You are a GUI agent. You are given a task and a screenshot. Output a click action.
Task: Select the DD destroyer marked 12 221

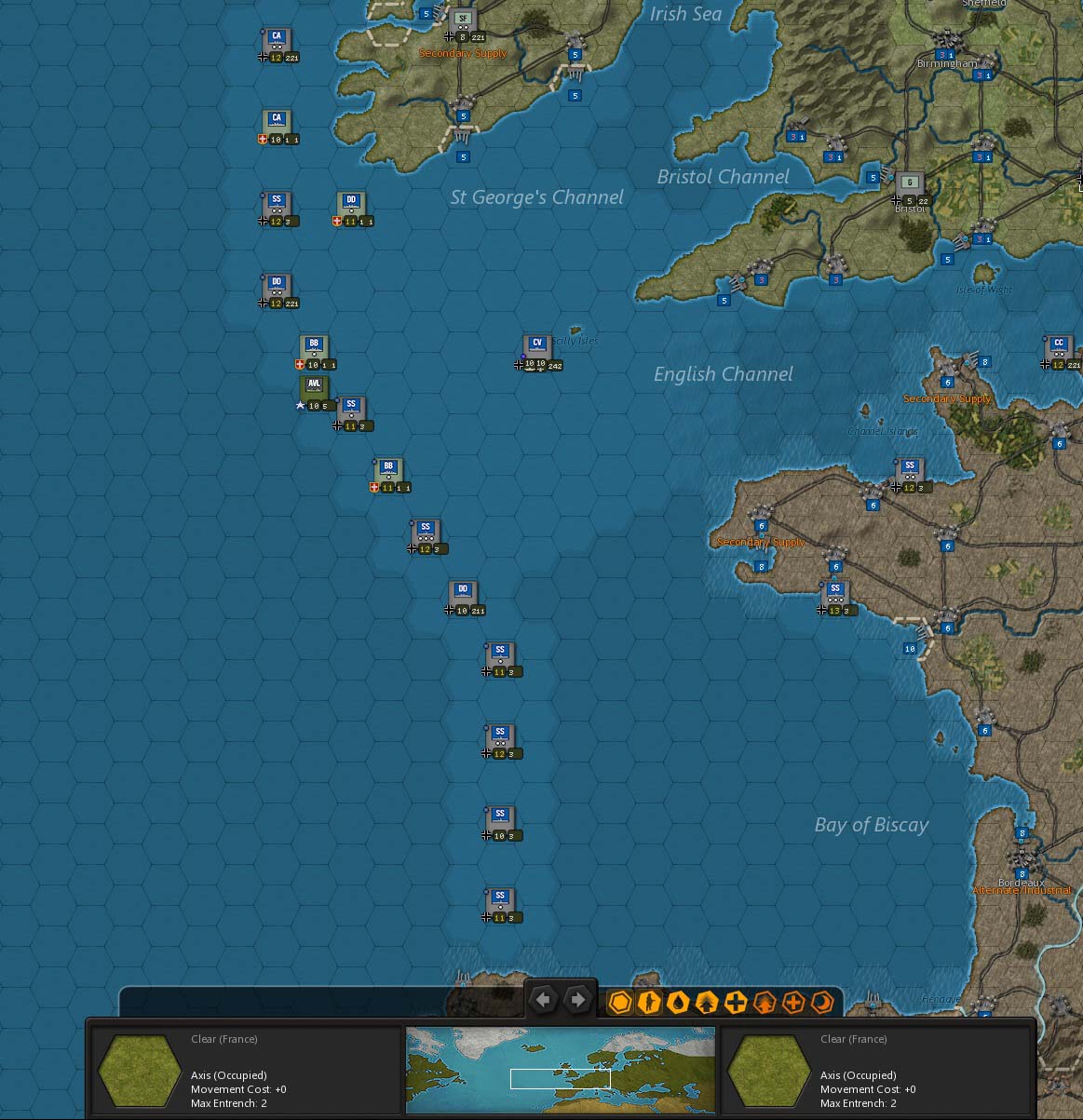[277, 289]
